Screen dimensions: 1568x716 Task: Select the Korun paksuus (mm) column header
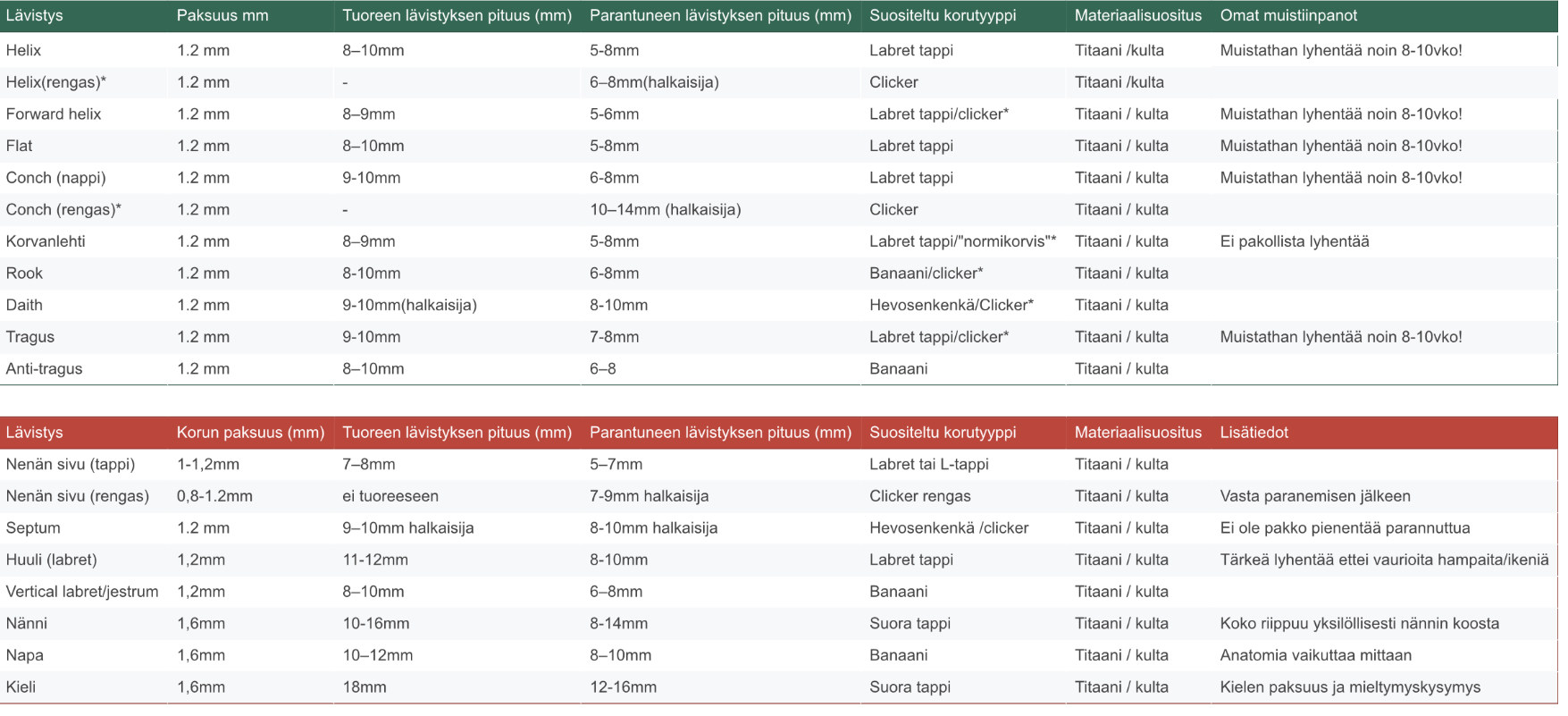[x=250, y=433]
